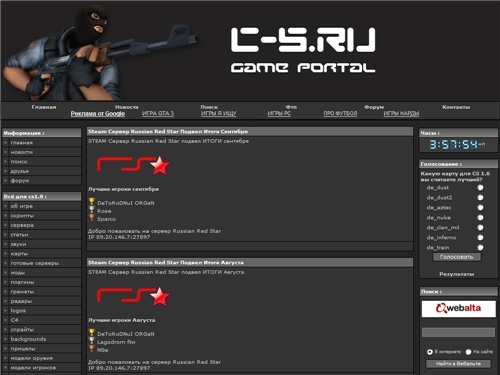This screenshot has width=500, height=375.
Task: Click the bronze trophy next to Sparco
Action: pos(92,218)
